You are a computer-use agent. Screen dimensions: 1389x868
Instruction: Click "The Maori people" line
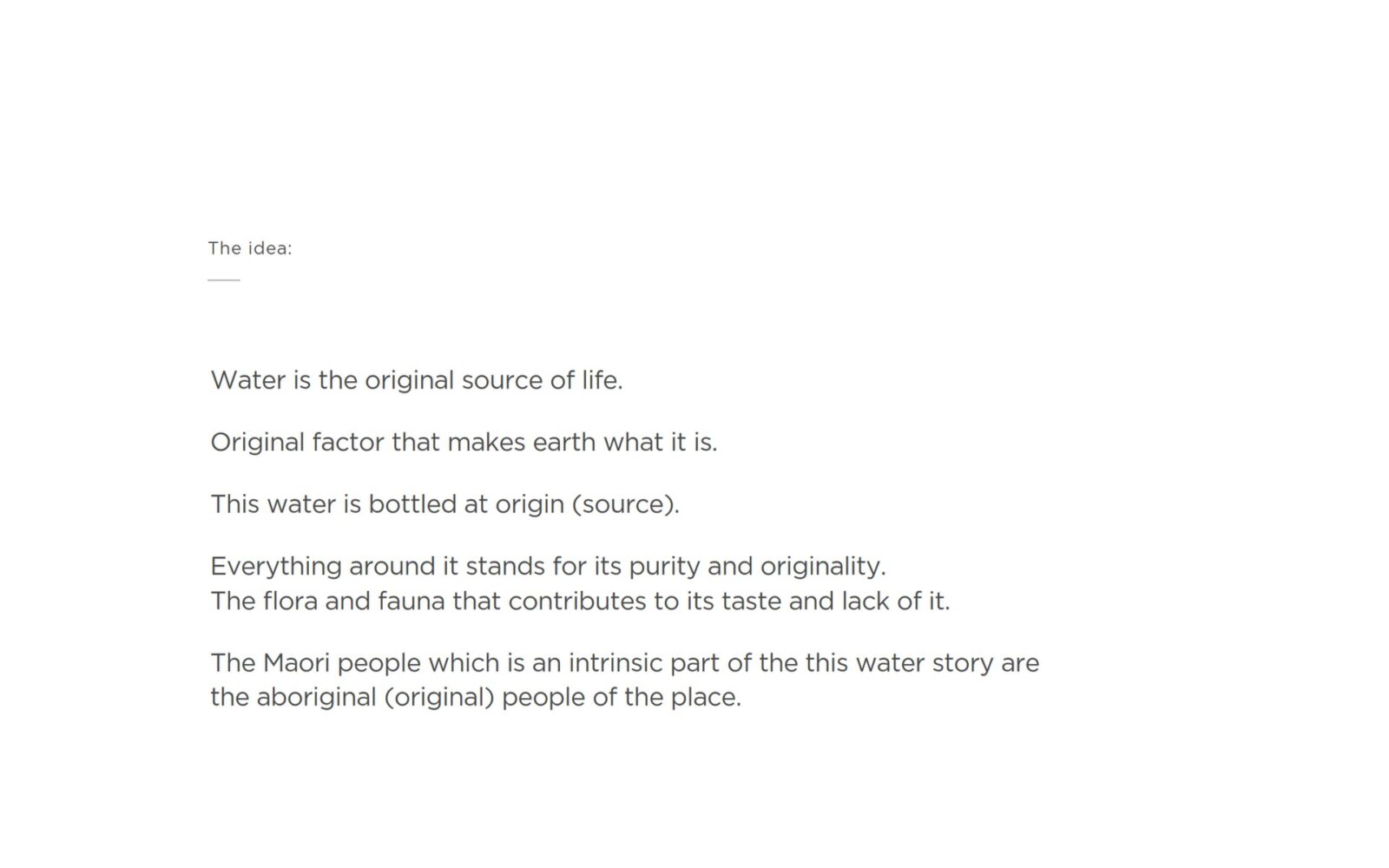[x=625, y=663]
